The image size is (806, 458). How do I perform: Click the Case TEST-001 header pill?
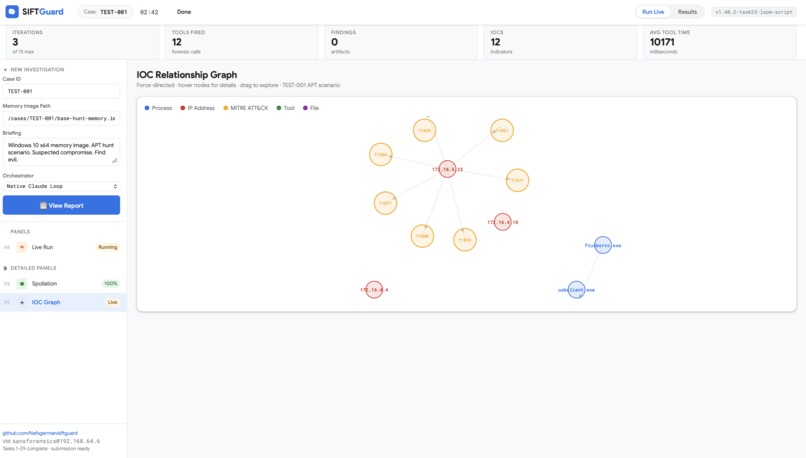click(105, 12)
